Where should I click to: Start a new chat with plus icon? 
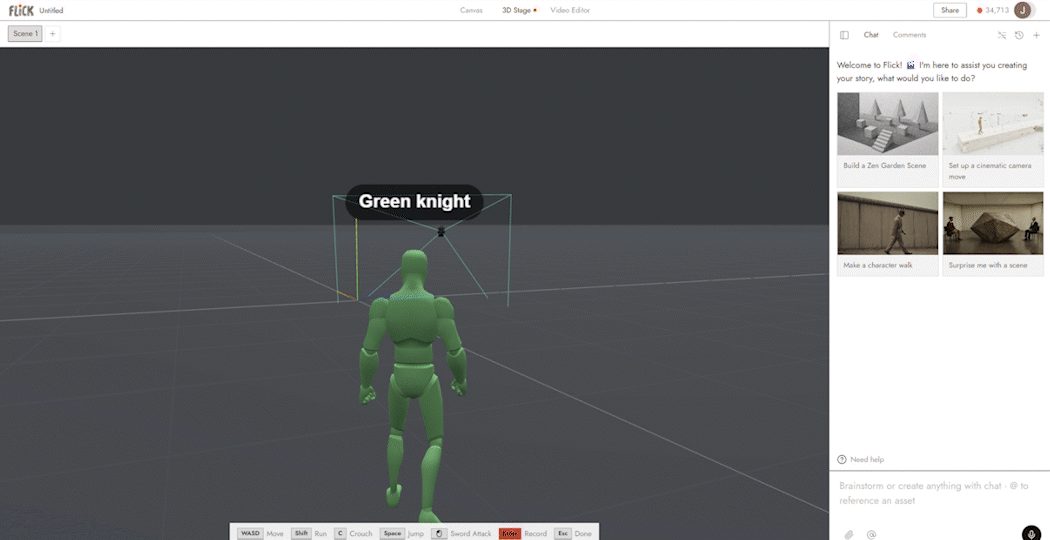pyautogui.click(x=1037, y=35)
